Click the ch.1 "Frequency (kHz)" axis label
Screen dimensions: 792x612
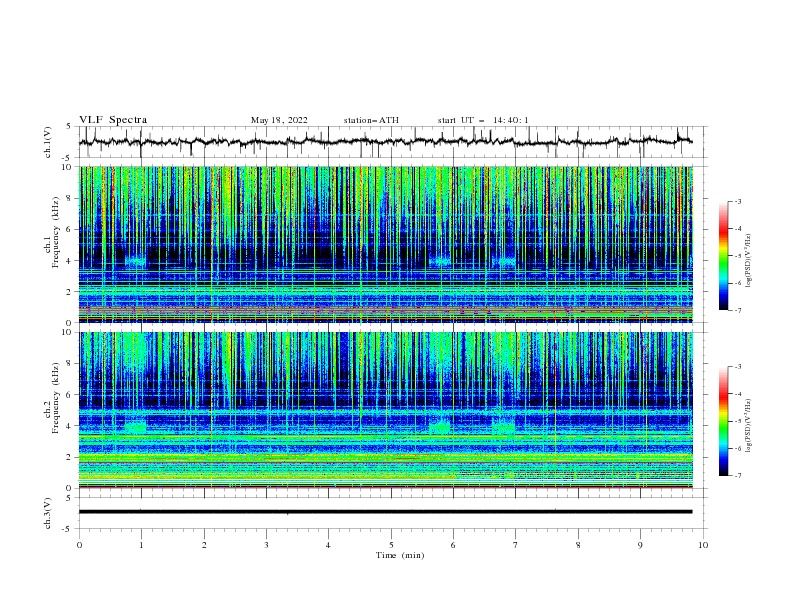(x=55, y=233)
